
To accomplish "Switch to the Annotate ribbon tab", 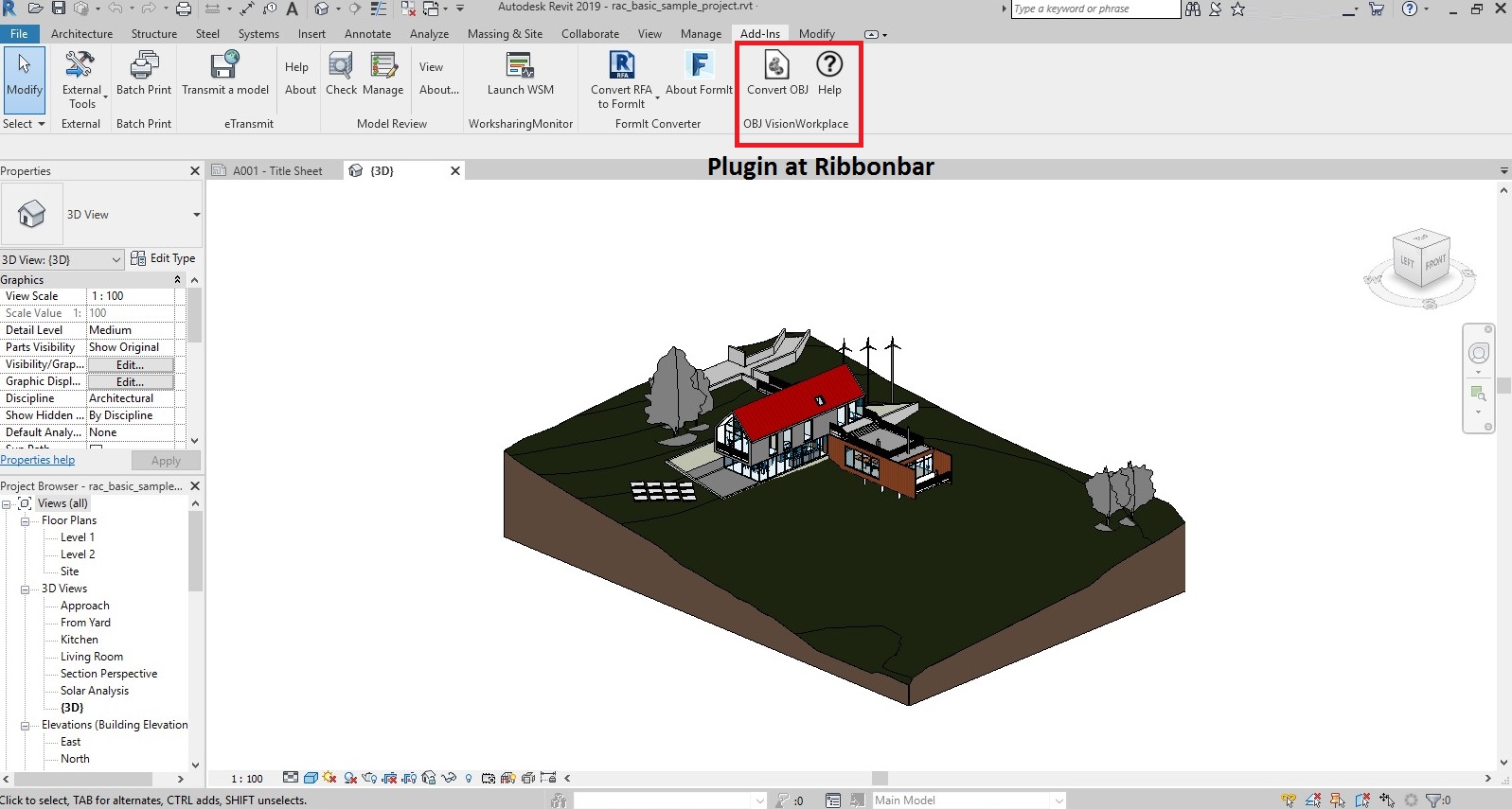I will (367, 34).
